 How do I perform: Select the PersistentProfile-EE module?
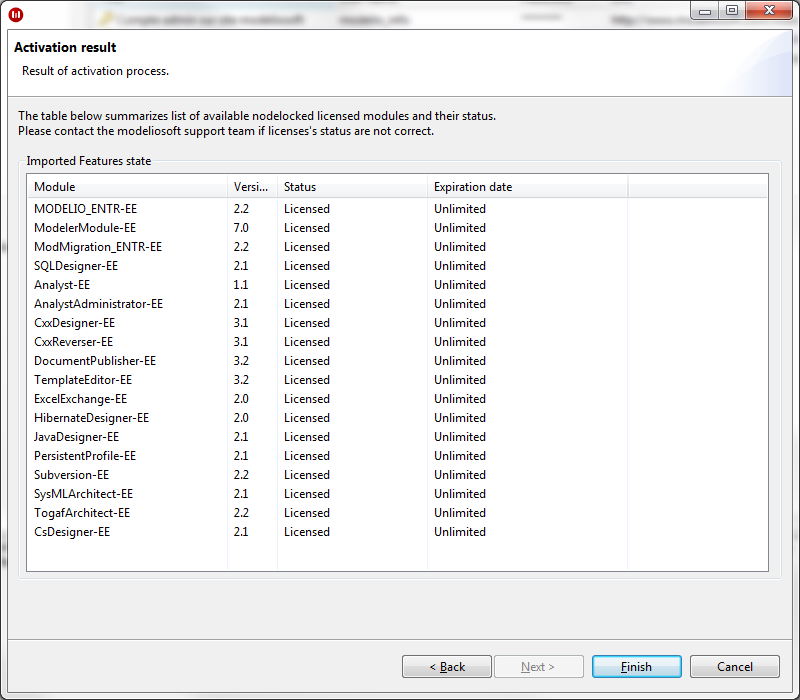click(x=85, y=456)
